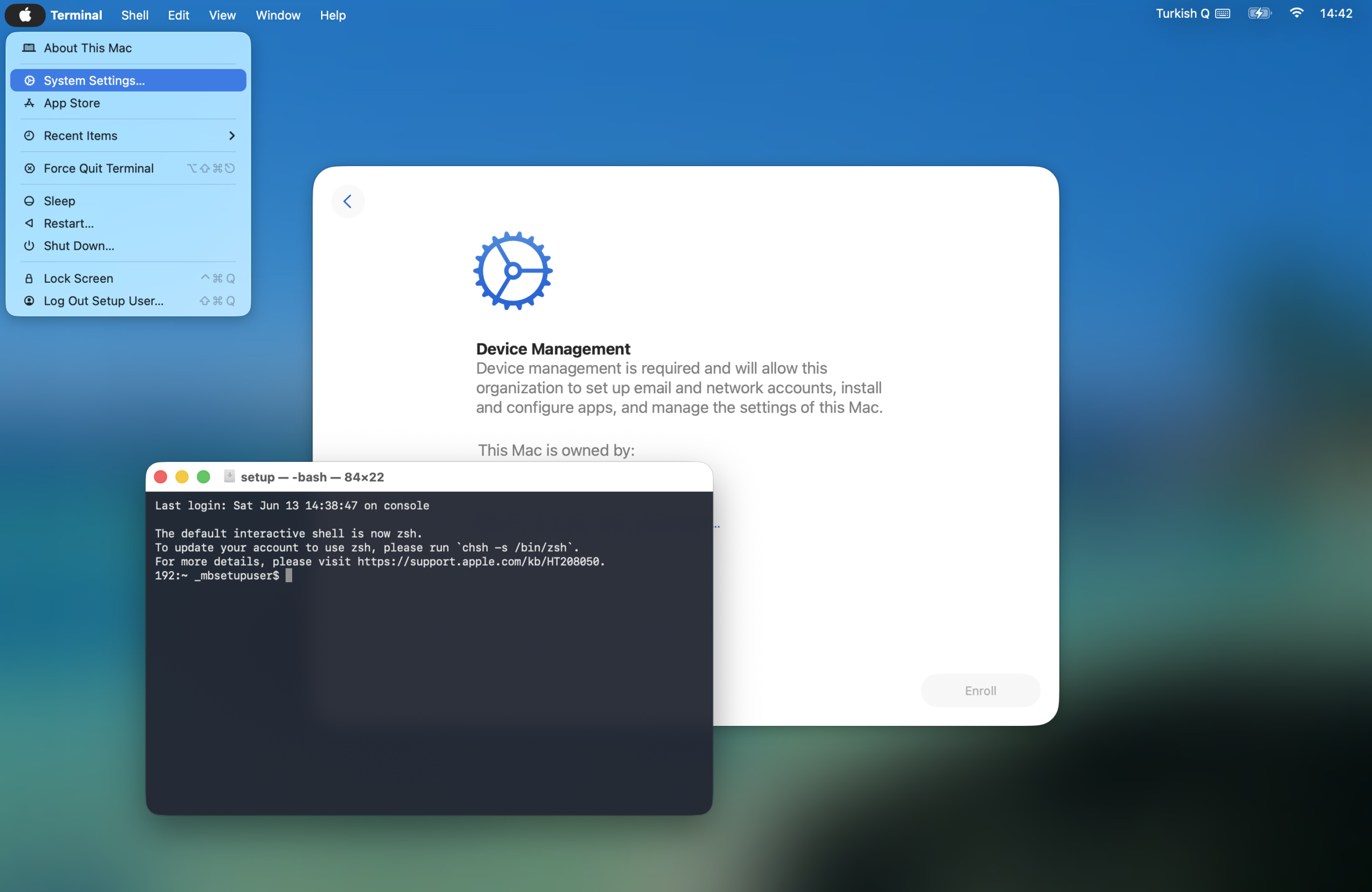The width and height of the screenshot is (1372, 892).
Task: Select Lock Screen menu entry
Action: click(128, 279)
